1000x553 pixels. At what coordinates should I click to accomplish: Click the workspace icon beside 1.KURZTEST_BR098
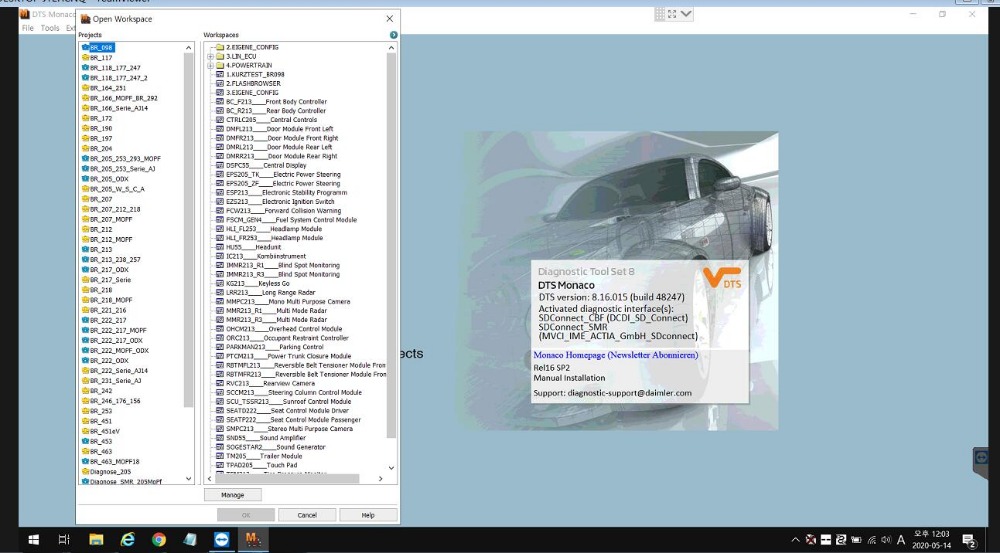(x=220, y=75)
